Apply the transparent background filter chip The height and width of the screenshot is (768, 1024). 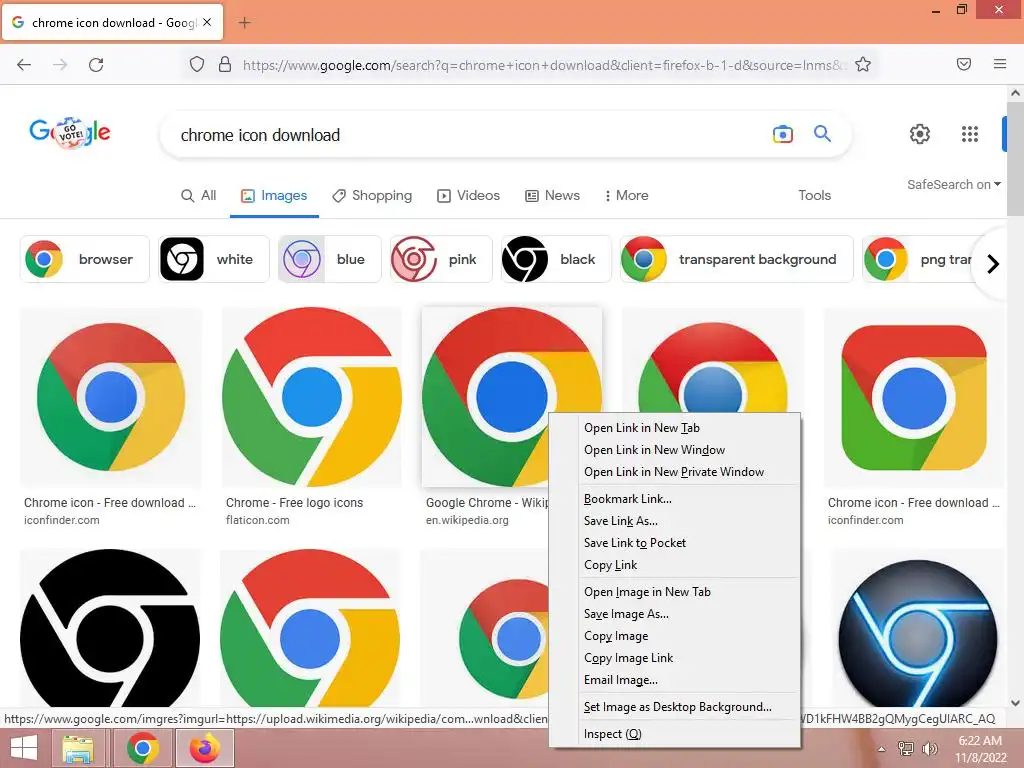737,259
